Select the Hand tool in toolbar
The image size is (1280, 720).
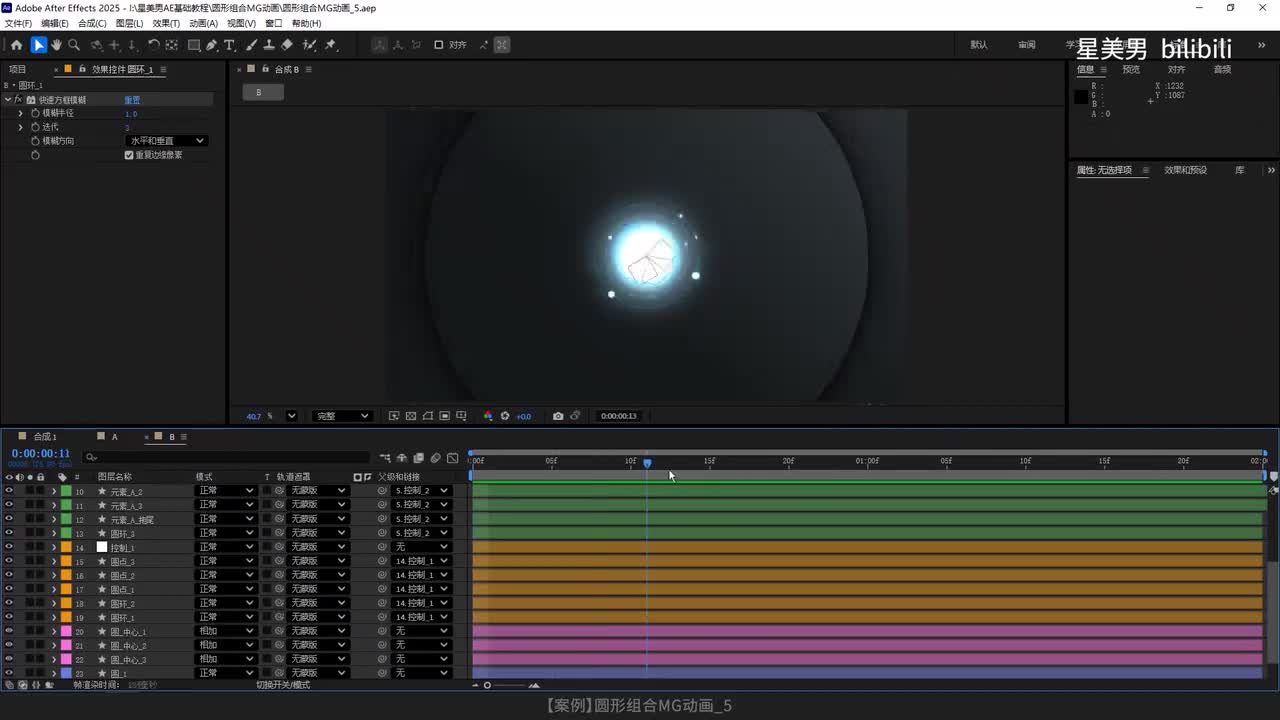(56, 45)
